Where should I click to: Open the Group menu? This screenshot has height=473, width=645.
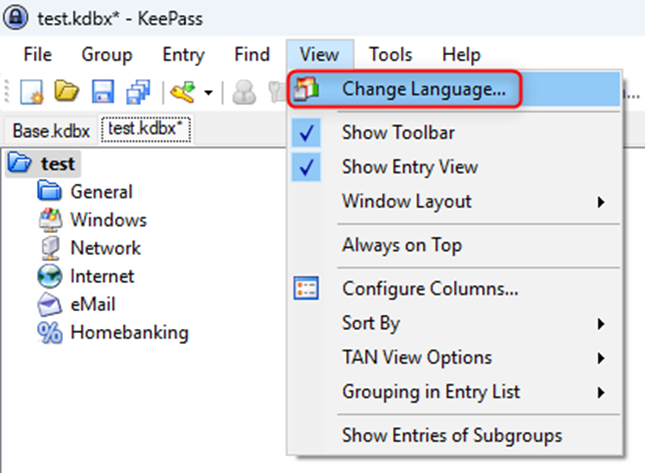(x=107, y=55)
